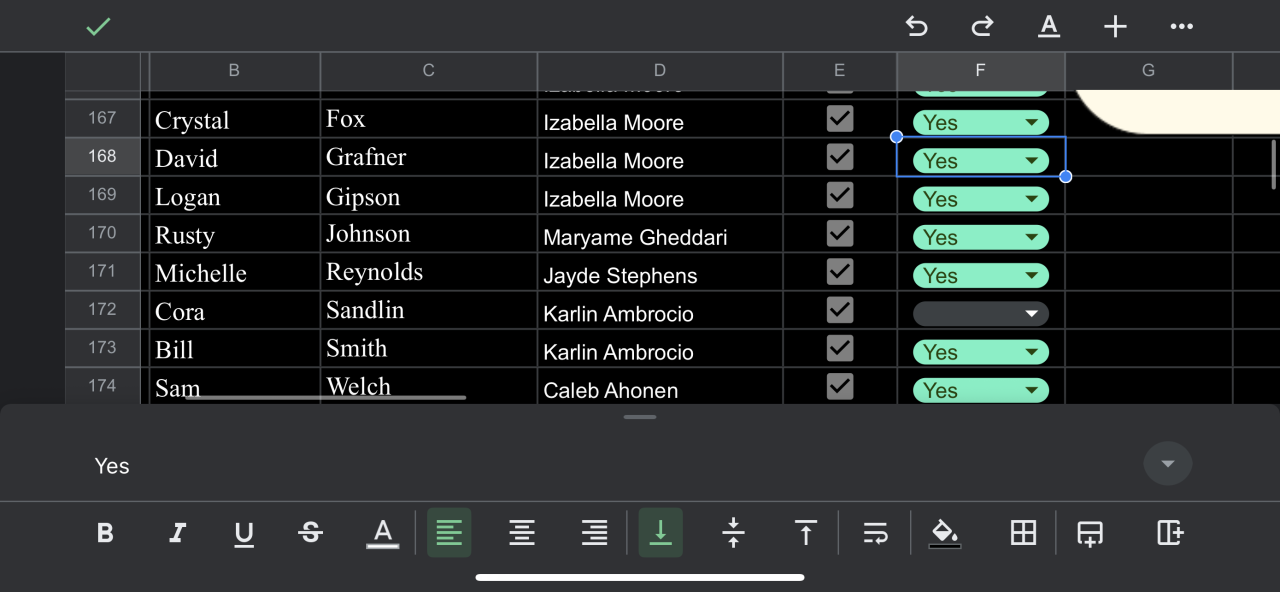This screenshot has width=1280, height=592.
Task: Expand the formula bar dropdown arrow
Action: pyautogui.click(x=1167, y=464)
